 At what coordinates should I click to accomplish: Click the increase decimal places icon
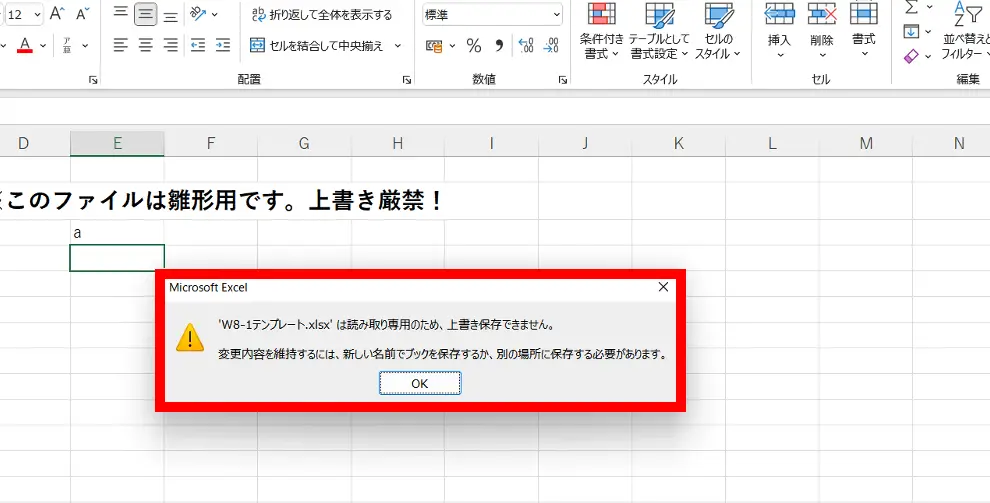click(x=525, y=46)
